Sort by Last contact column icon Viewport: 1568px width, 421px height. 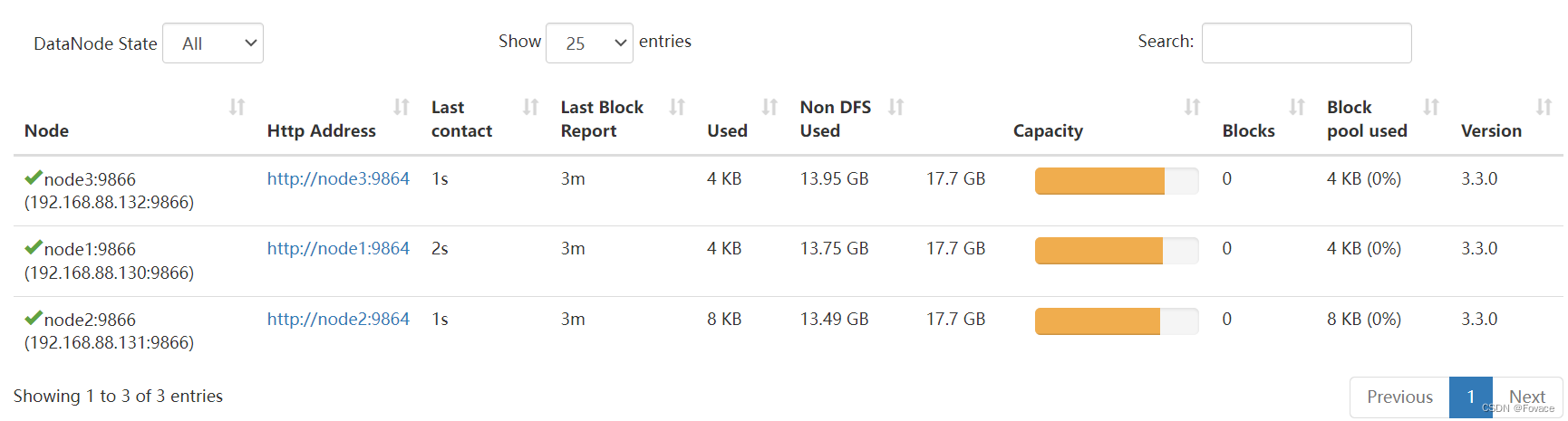click(x=531, y=108)
